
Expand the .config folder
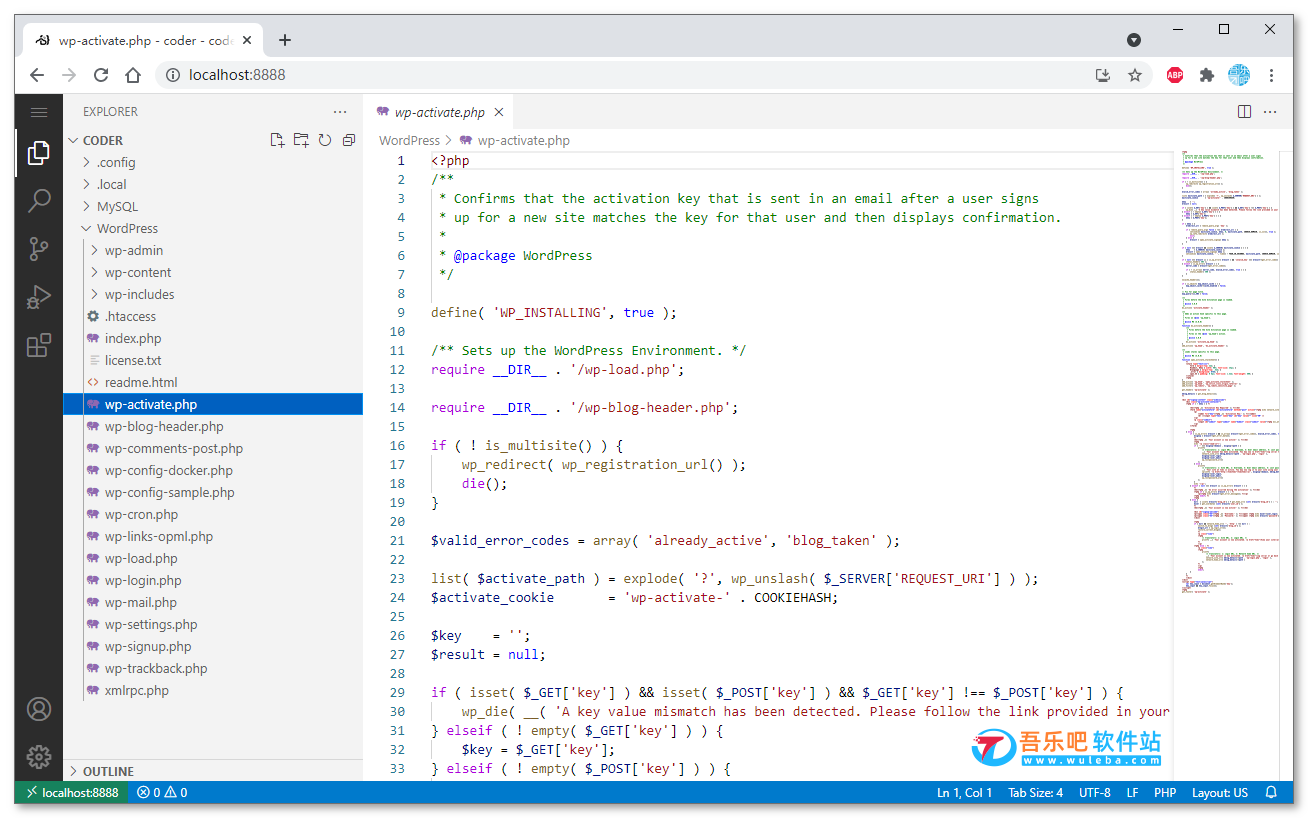(x=213, y=162)
